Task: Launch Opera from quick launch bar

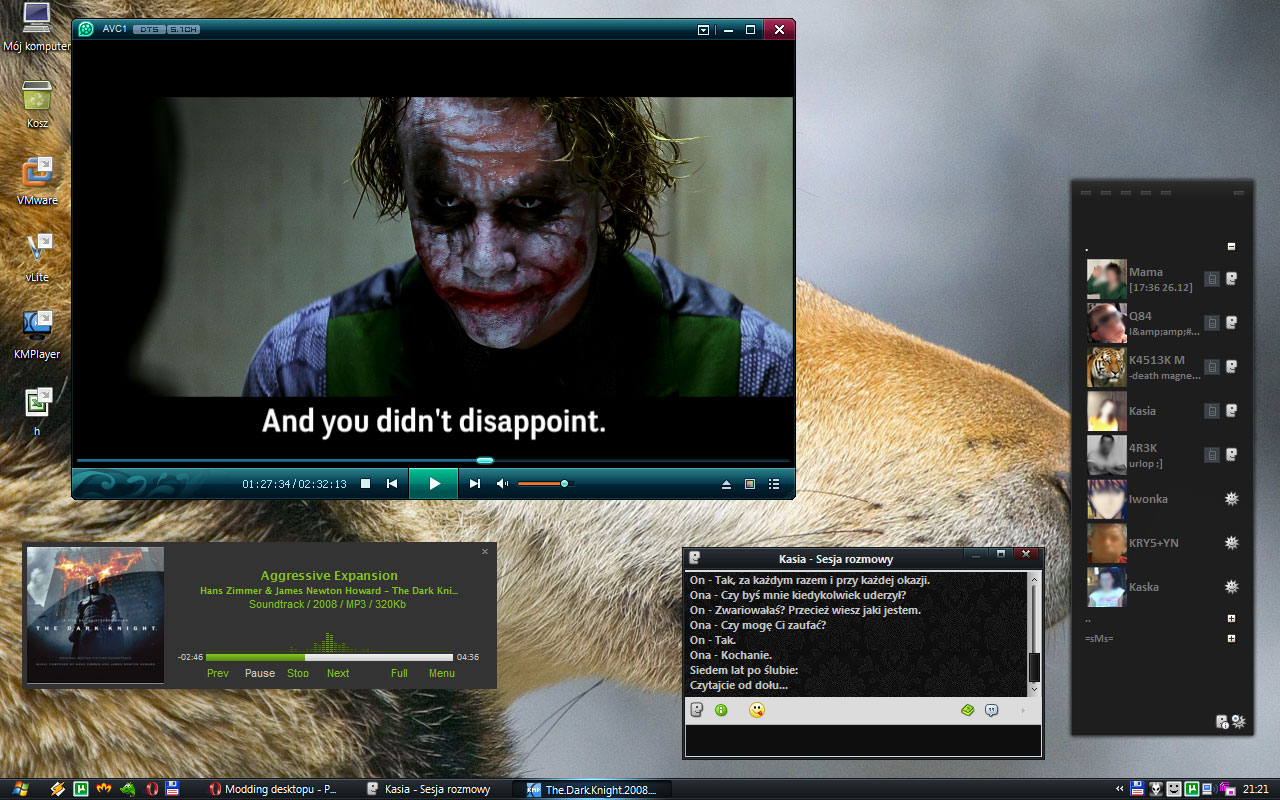Action: coord(152,789)
